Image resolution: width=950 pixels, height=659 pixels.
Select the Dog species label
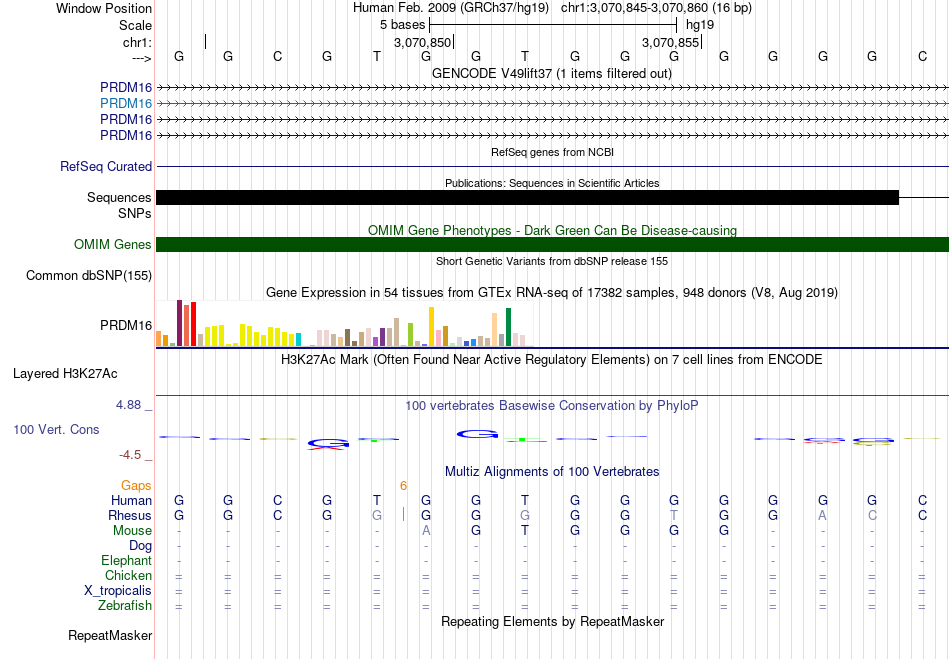click(x=140, y=546)
